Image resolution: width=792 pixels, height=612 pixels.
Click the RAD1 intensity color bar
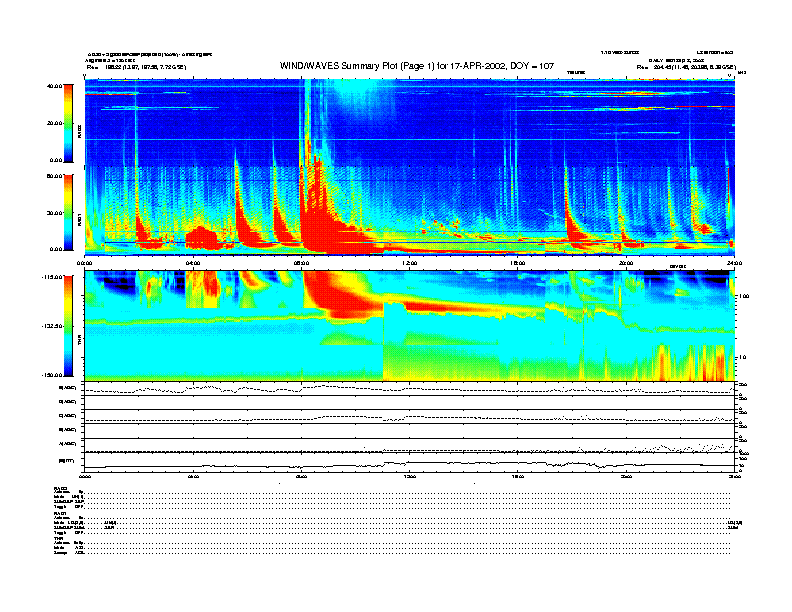(68, 212)
